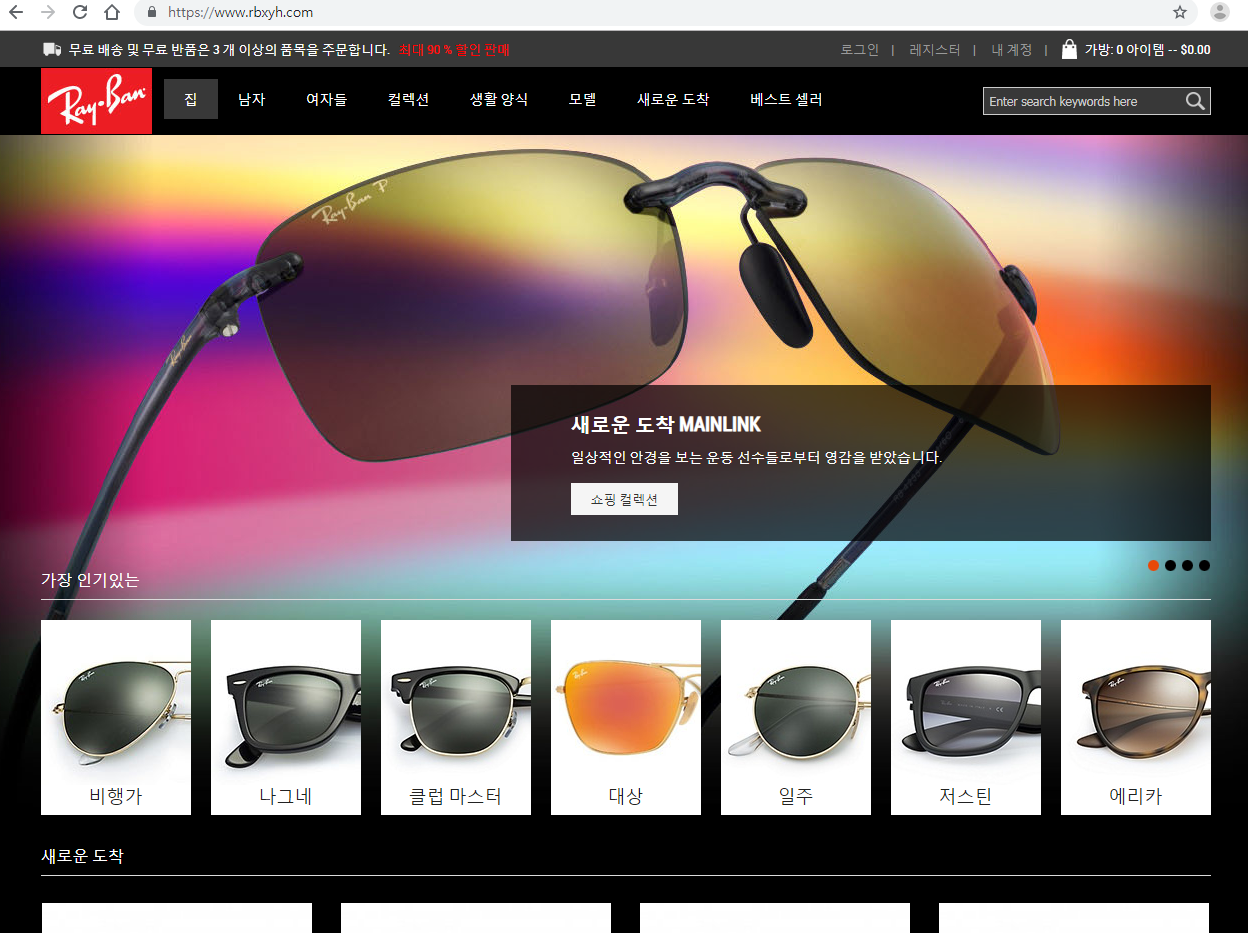Click the delivery truck icon in top bar
1248x933 pixels.
[52, 49]
